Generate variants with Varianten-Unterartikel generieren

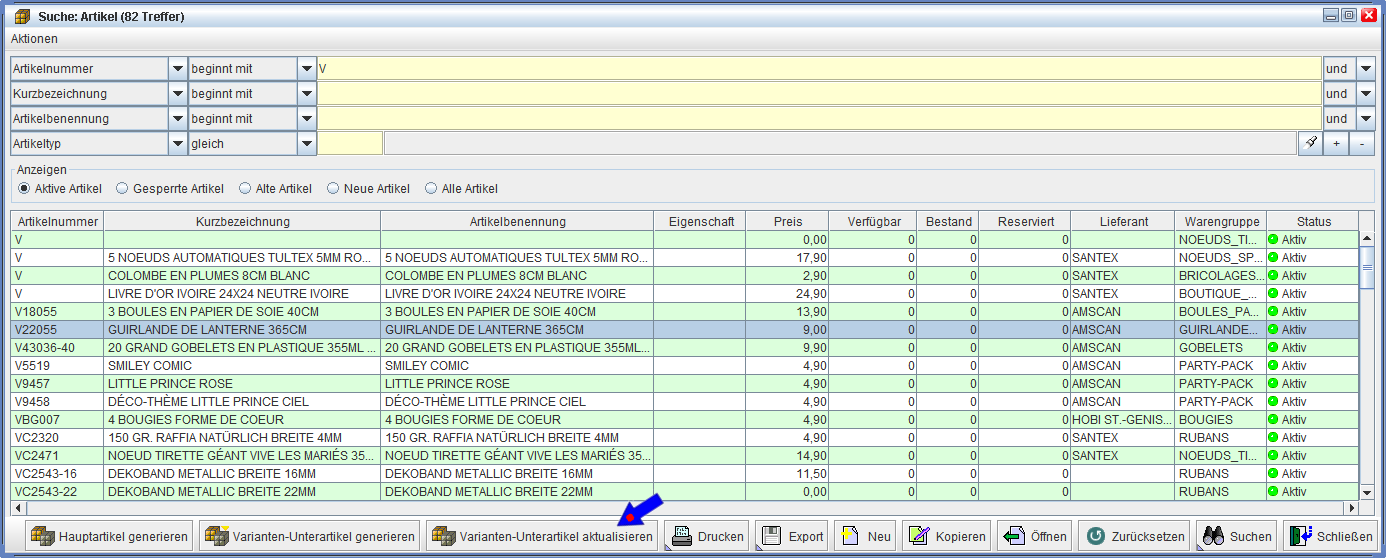click(309, 536)
